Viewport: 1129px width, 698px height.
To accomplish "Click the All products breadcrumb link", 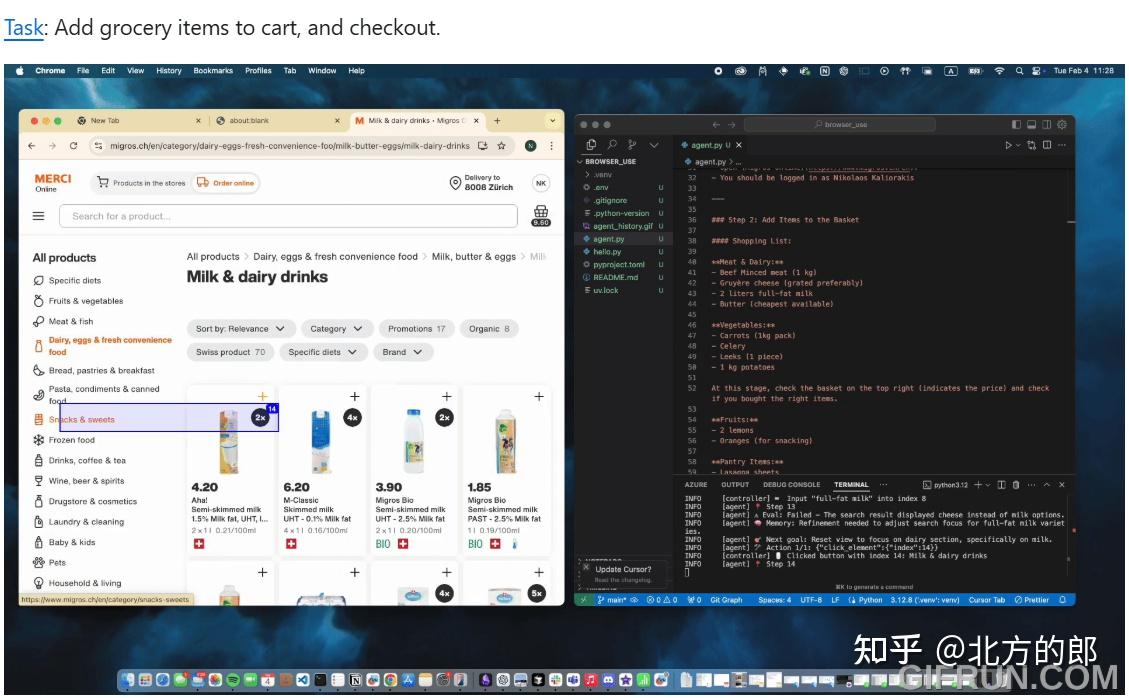I will tap(213, 256).
